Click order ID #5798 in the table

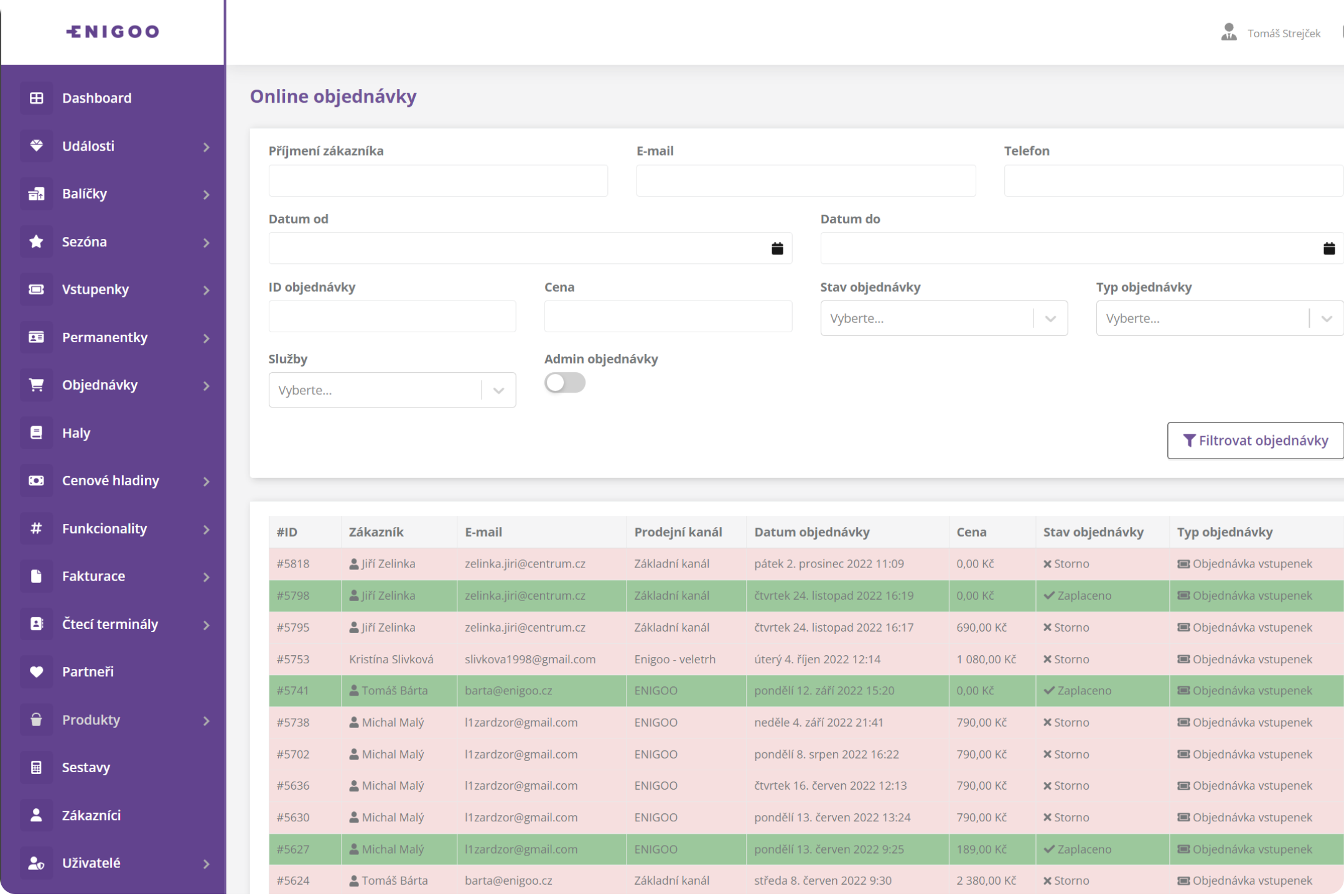tap(293, 596)
